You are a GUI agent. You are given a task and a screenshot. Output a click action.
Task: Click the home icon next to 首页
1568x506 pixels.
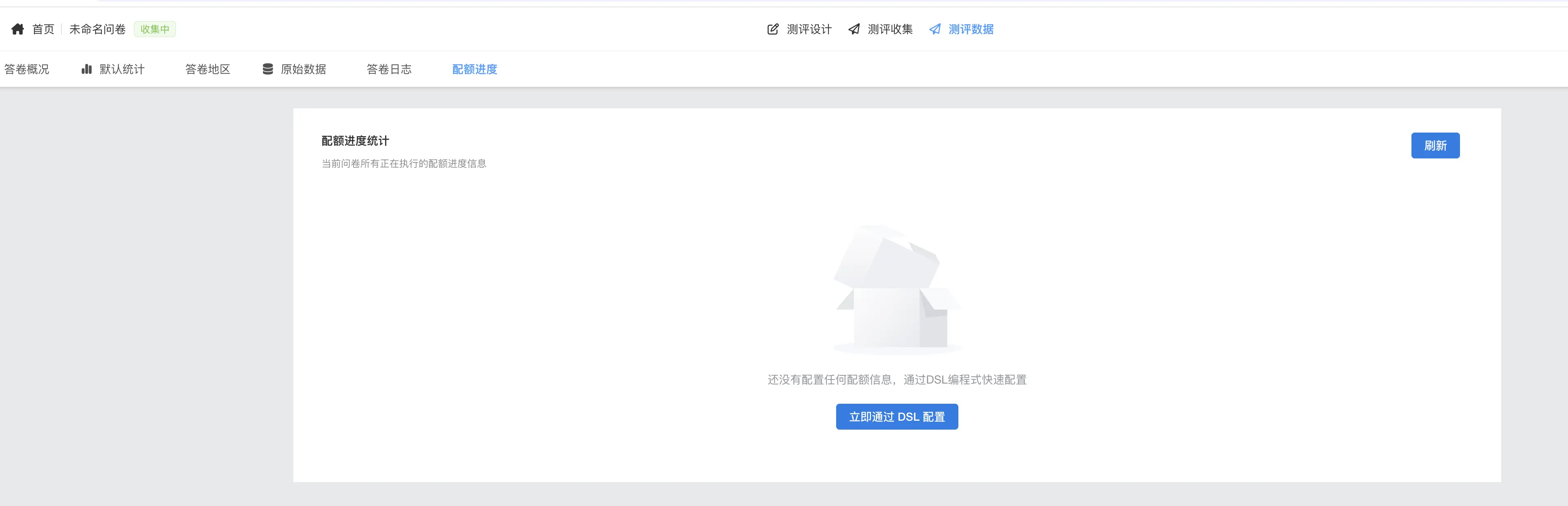pos(18,29)
